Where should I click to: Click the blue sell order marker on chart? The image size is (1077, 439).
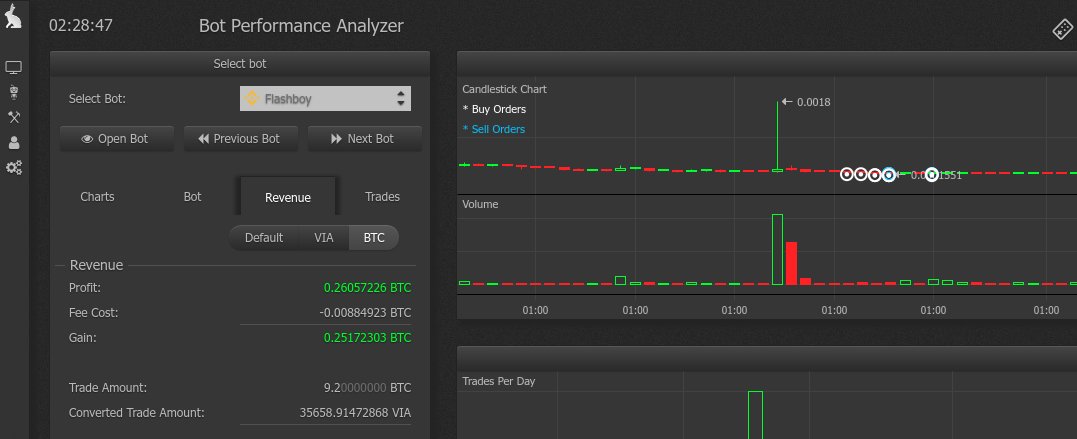pyautogui.click(x=888, y=175)
